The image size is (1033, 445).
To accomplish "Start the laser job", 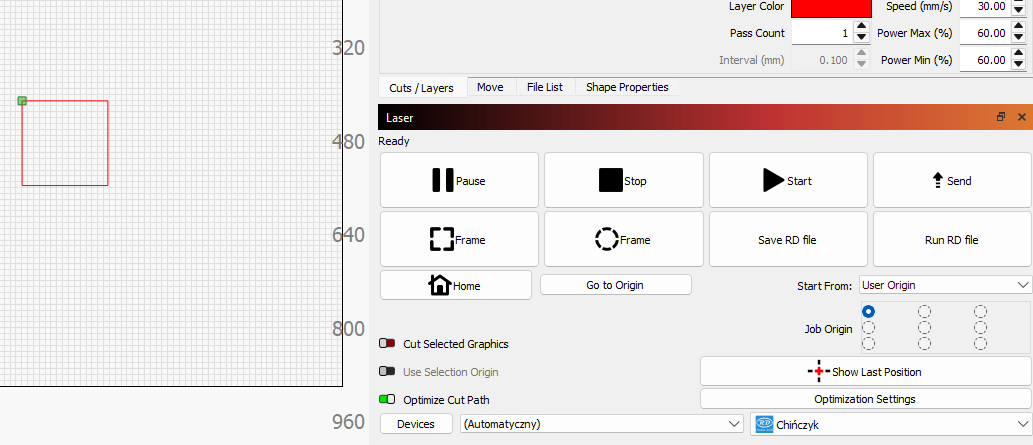I will pyautogui.click(x=788, y=180).
